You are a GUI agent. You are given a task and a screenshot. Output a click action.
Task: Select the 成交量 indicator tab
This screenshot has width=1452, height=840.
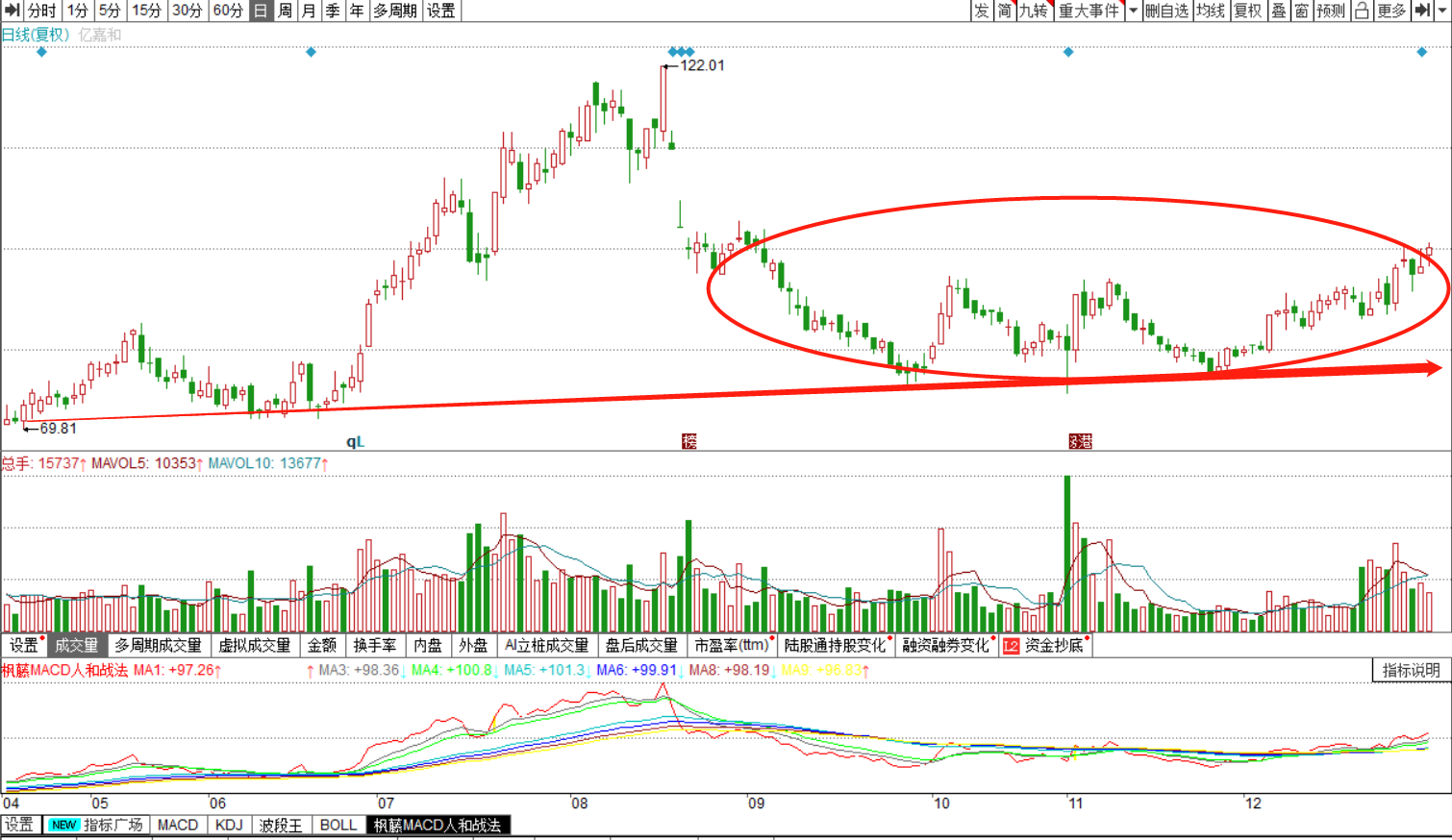(x=77, y=646)
